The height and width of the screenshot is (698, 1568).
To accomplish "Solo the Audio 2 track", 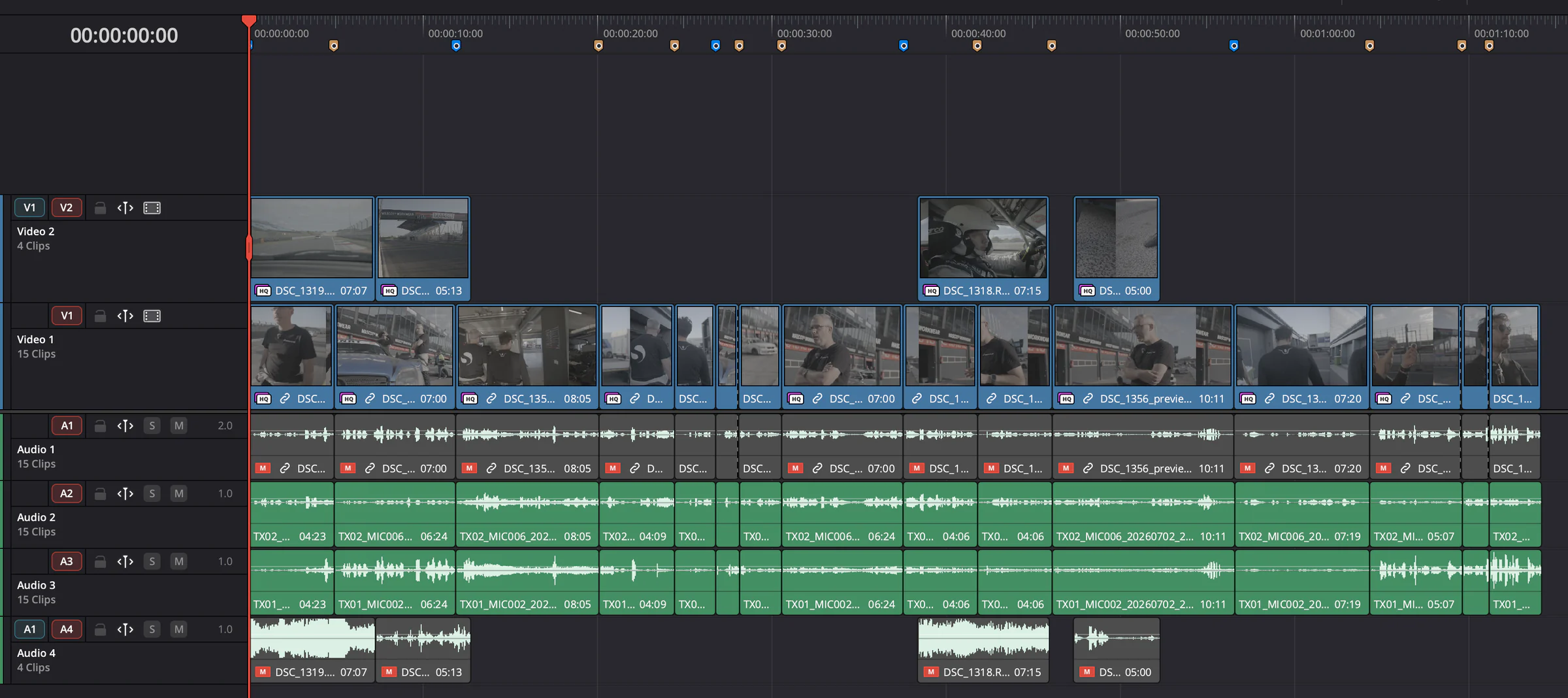I will tap(152, 494).
